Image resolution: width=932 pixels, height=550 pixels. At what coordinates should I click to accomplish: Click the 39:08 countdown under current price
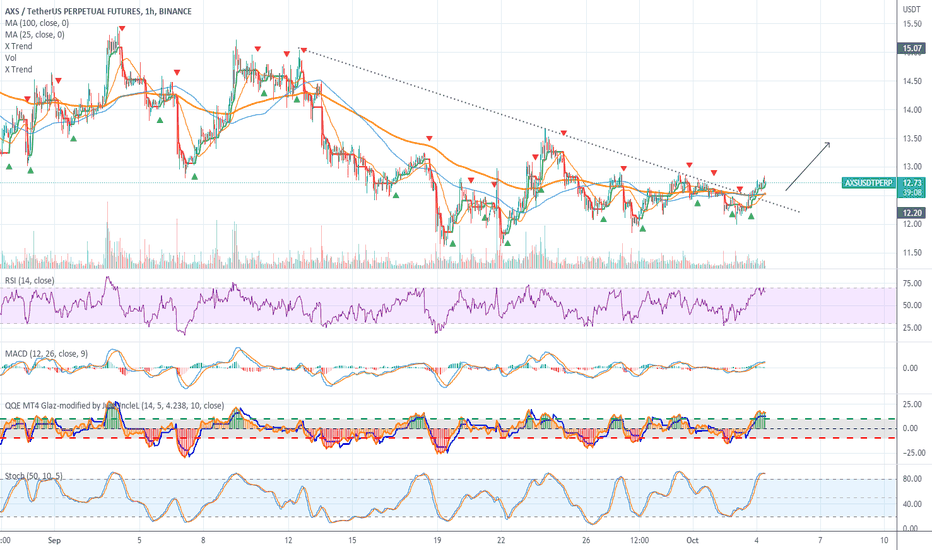coord(912,192)
